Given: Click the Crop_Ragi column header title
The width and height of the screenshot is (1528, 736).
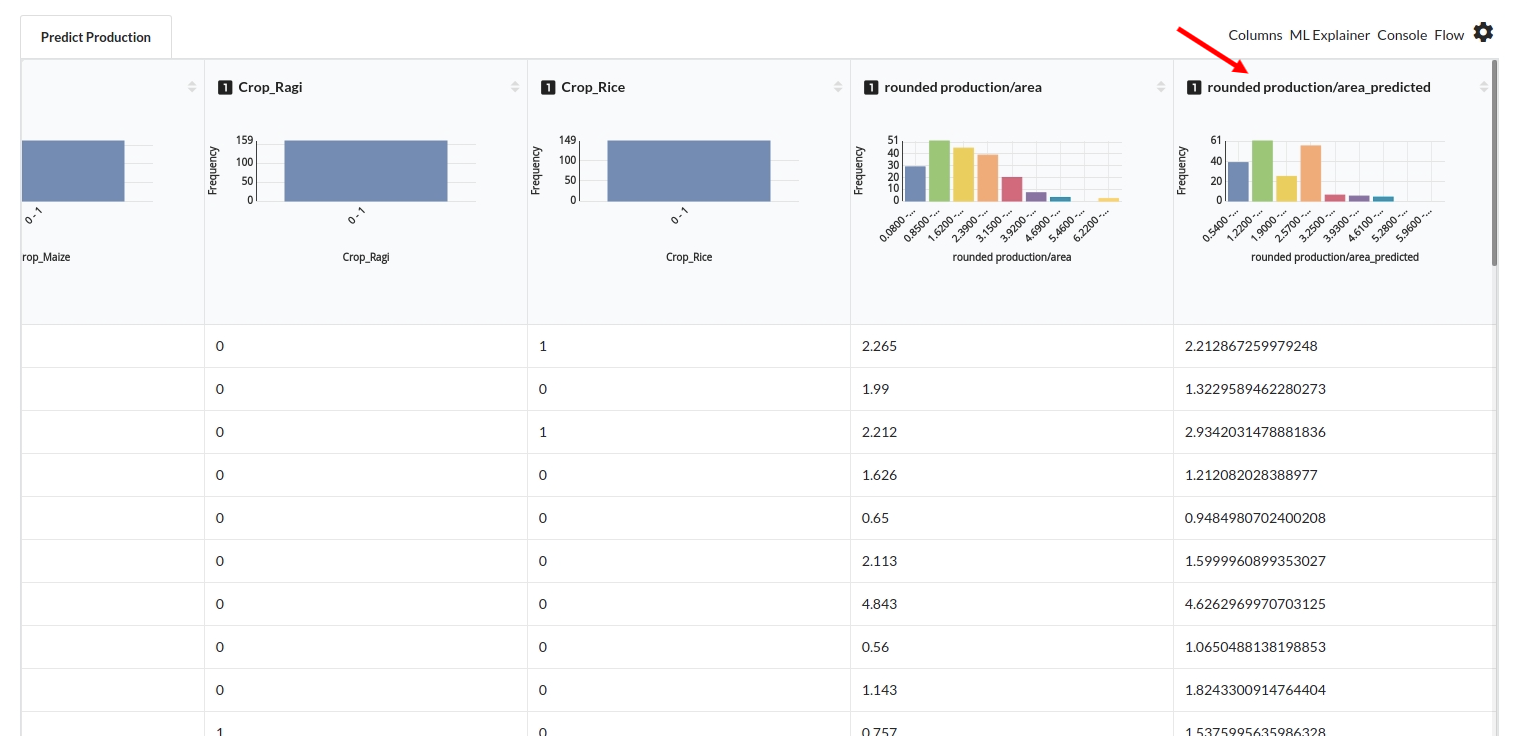Looking at the screenshot, I should 270,87.
